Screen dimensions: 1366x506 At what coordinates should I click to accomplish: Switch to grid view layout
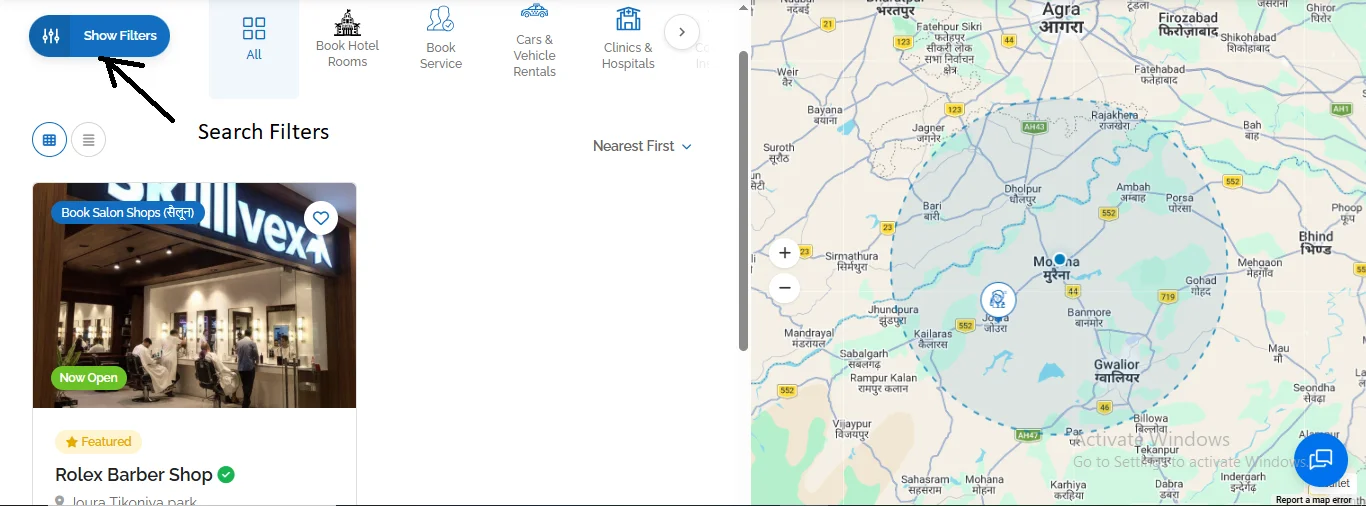50,139
